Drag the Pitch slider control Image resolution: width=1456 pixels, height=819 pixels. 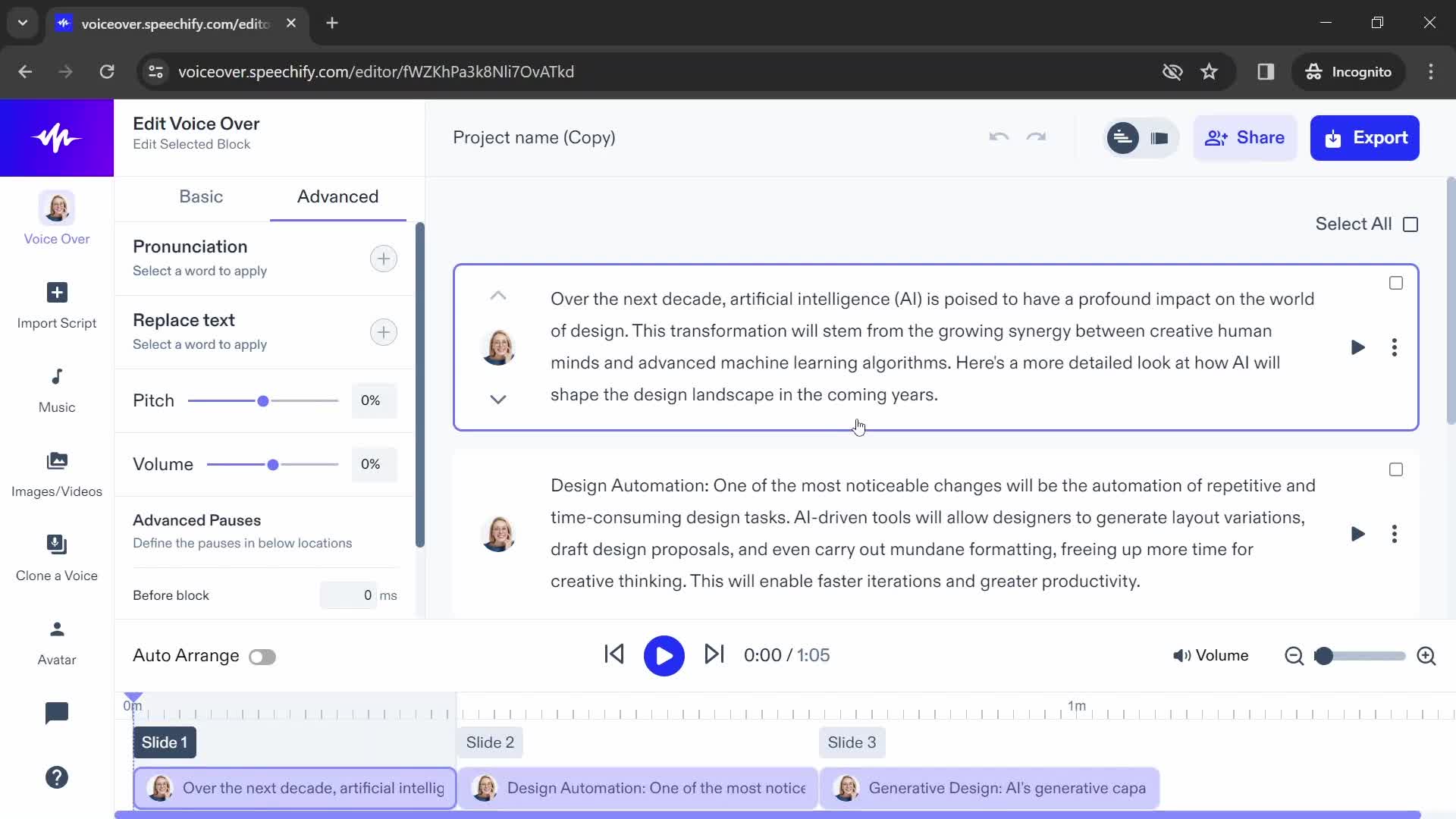pos(263,400)
